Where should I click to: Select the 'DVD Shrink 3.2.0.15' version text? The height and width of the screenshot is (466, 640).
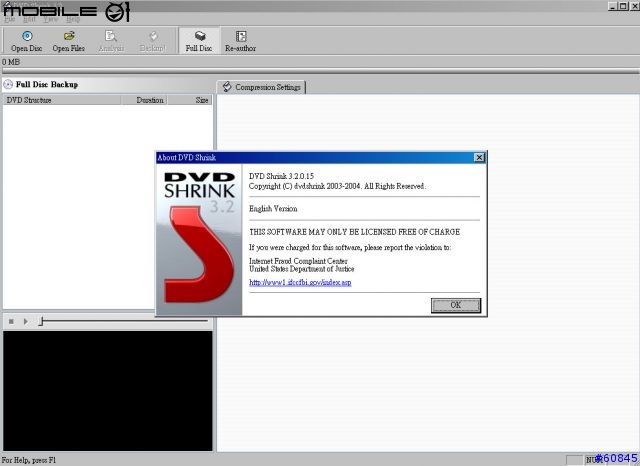pyautogui.click(x=281, y=176)
